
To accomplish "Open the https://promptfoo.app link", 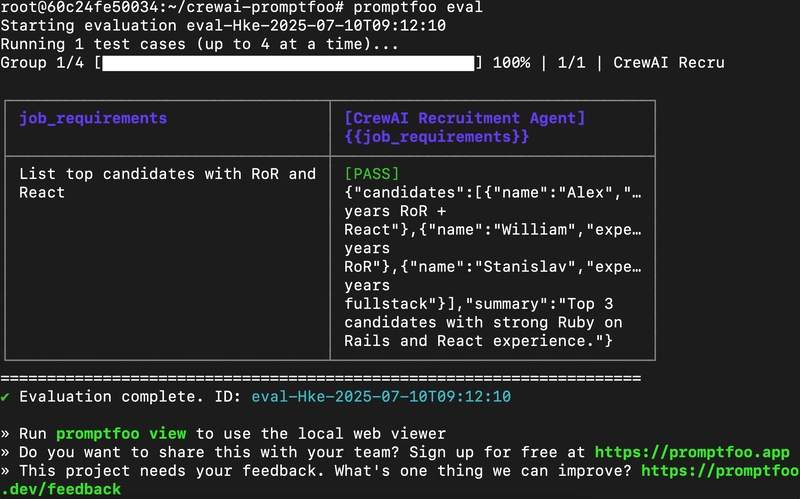I will (692, 452).
